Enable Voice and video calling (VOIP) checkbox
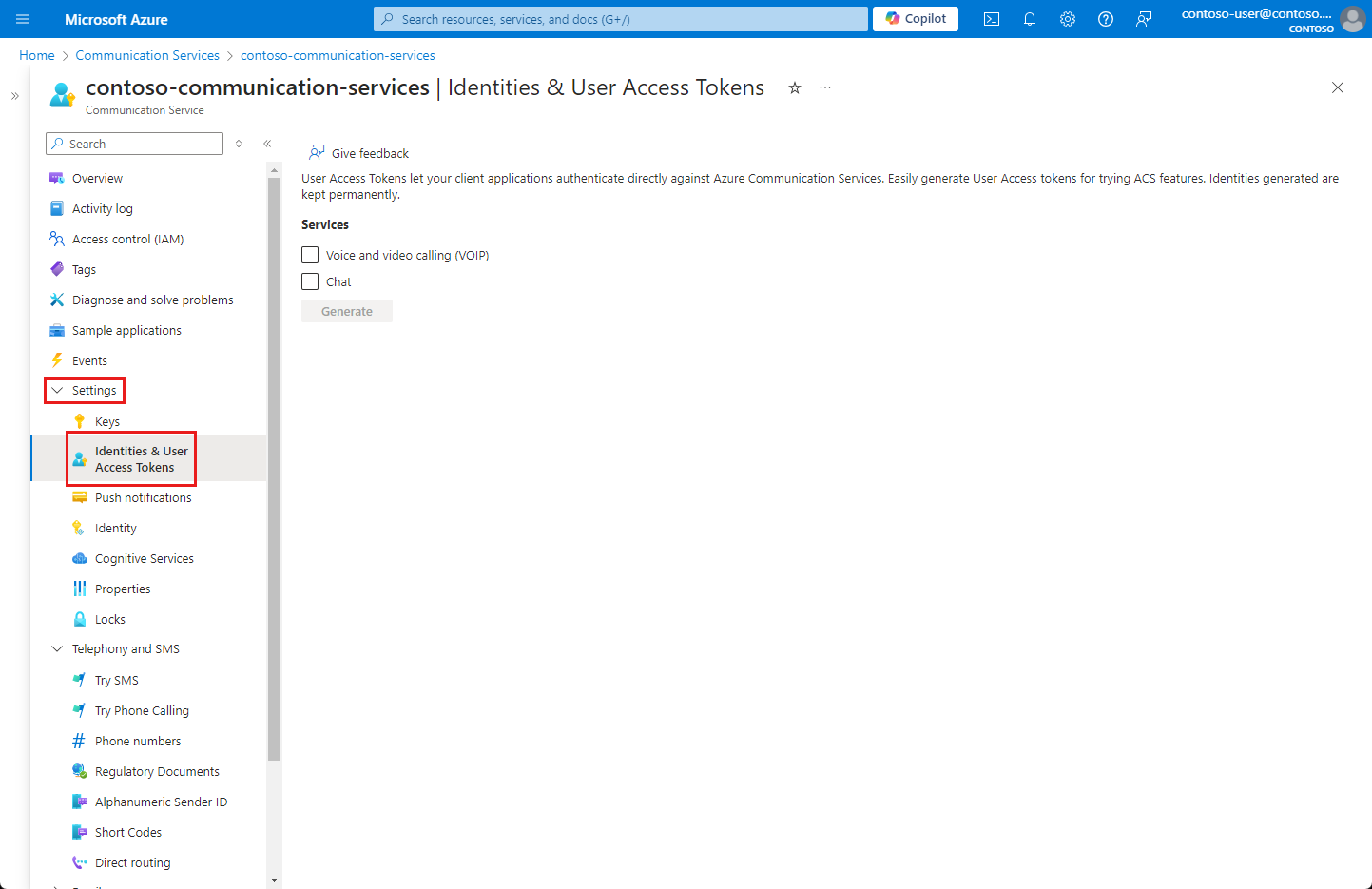 coord(310,255)
